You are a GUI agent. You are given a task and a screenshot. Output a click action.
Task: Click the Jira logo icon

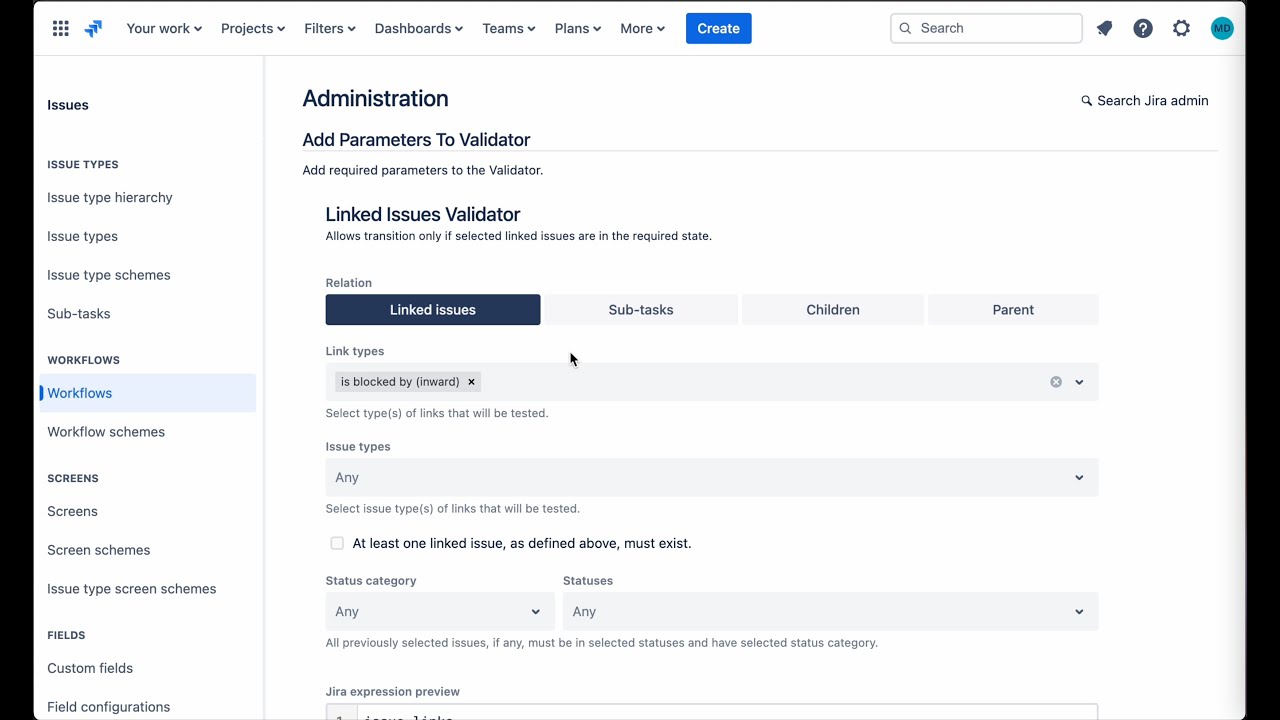tap(93, 28)
